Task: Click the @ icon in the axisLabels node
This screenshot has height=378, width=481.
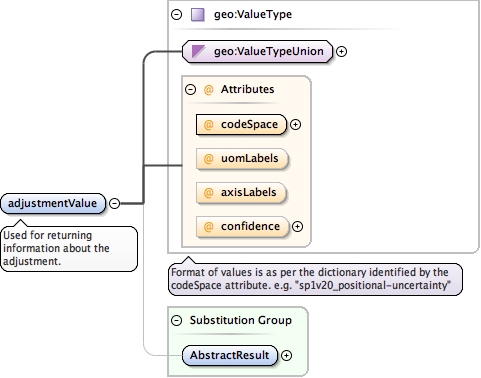Action: coord(208,193)
